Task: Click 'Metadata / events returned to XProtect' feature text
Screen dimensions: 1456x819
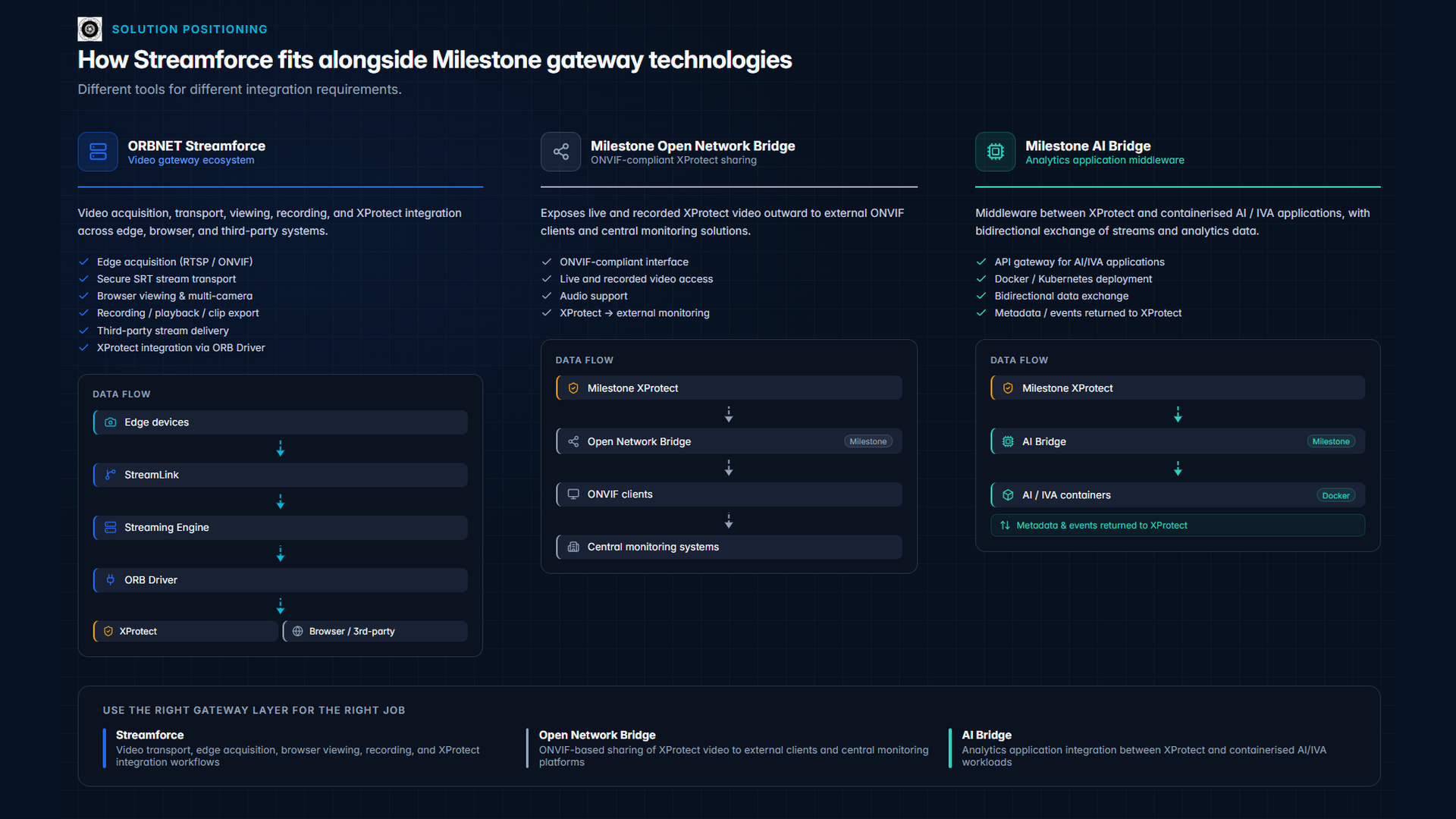Action: 1087,313
